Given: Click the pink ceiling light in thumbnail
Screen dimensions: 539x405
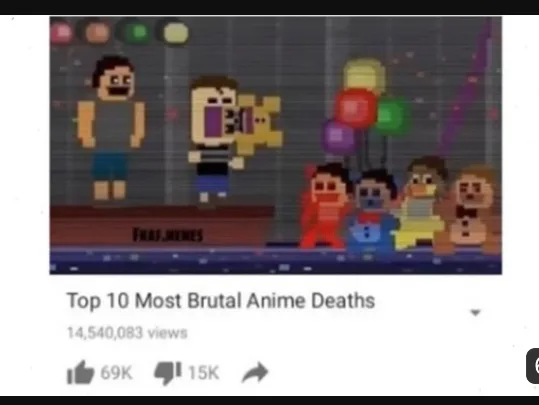Looking at the screenshot, I should 62,32.
